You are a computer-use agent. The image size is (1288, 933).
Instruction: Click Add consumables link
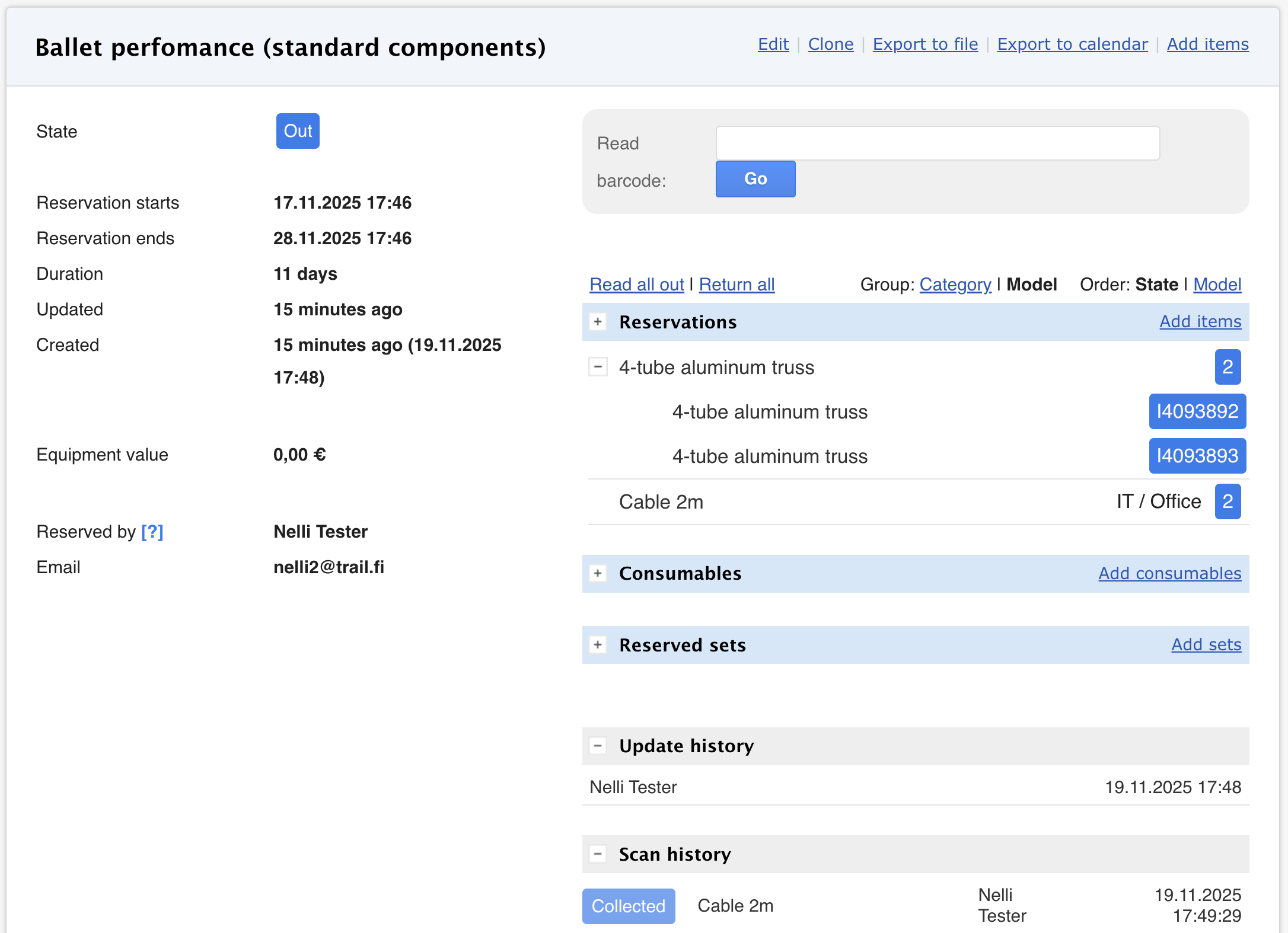1169,573
